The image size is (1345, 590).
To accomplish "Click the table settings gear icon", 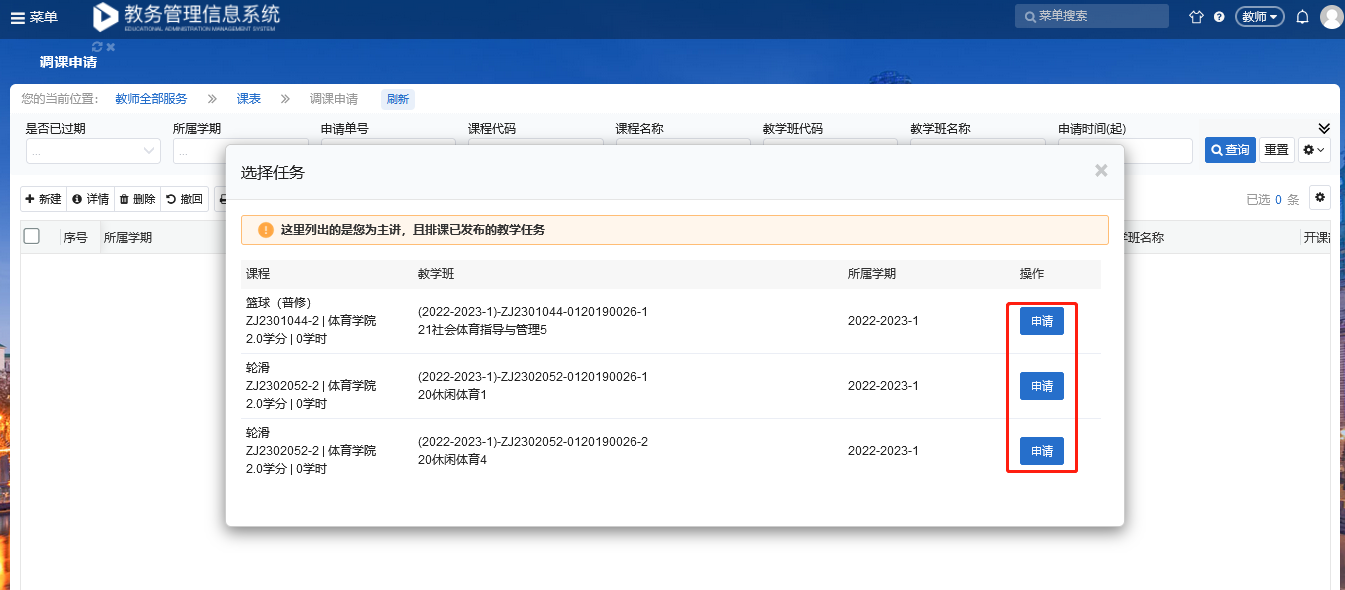I will click(1320, 198).
